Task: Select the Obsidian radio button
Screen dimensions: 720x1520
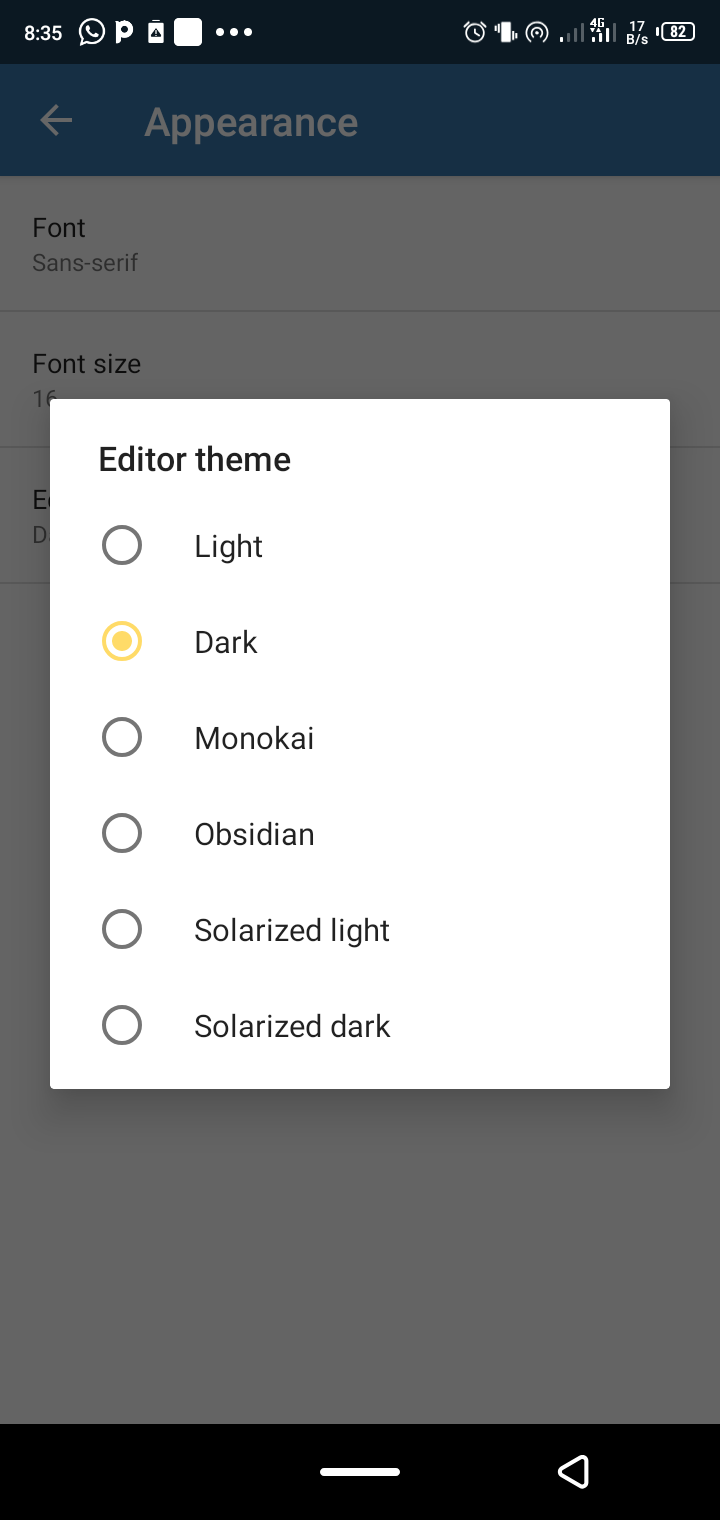Action: point(122,834)
